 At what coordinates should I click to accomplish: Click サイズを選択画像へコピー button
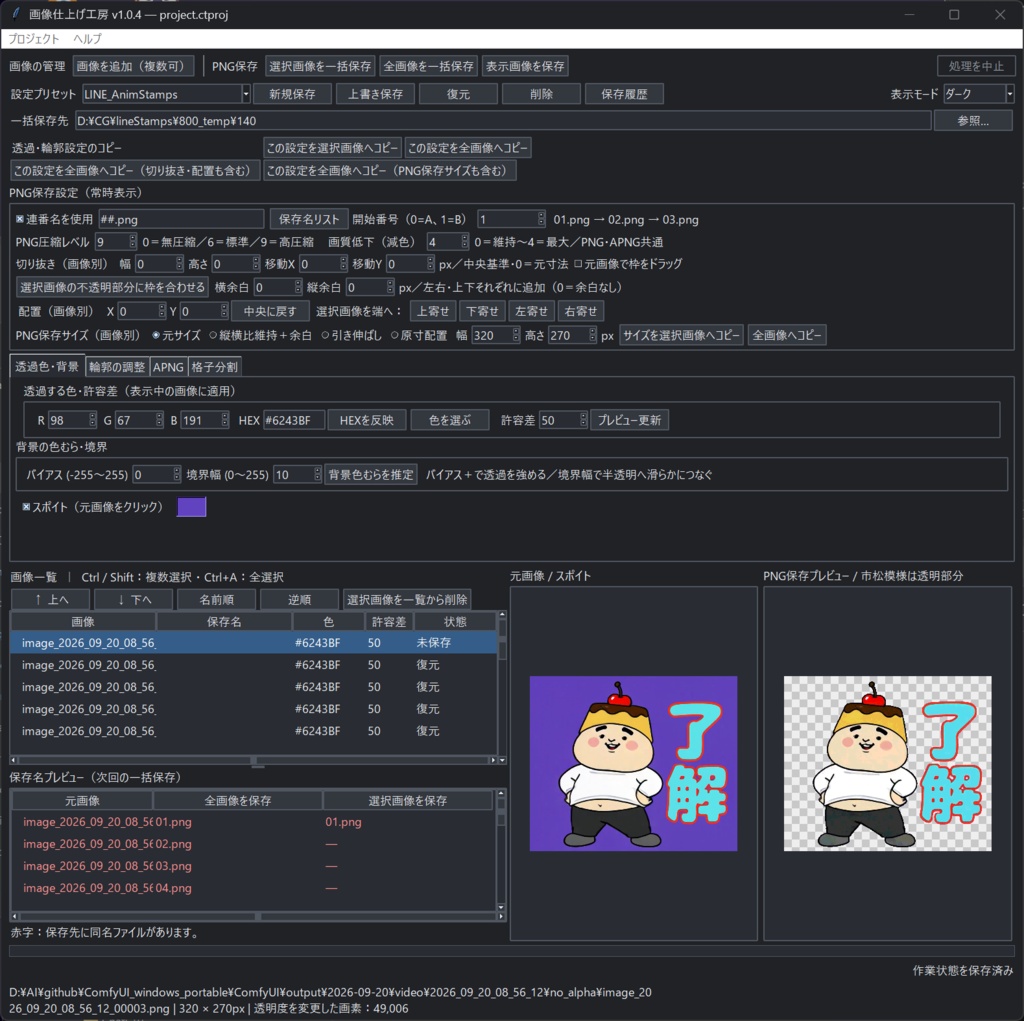click(x=681, y=335)
